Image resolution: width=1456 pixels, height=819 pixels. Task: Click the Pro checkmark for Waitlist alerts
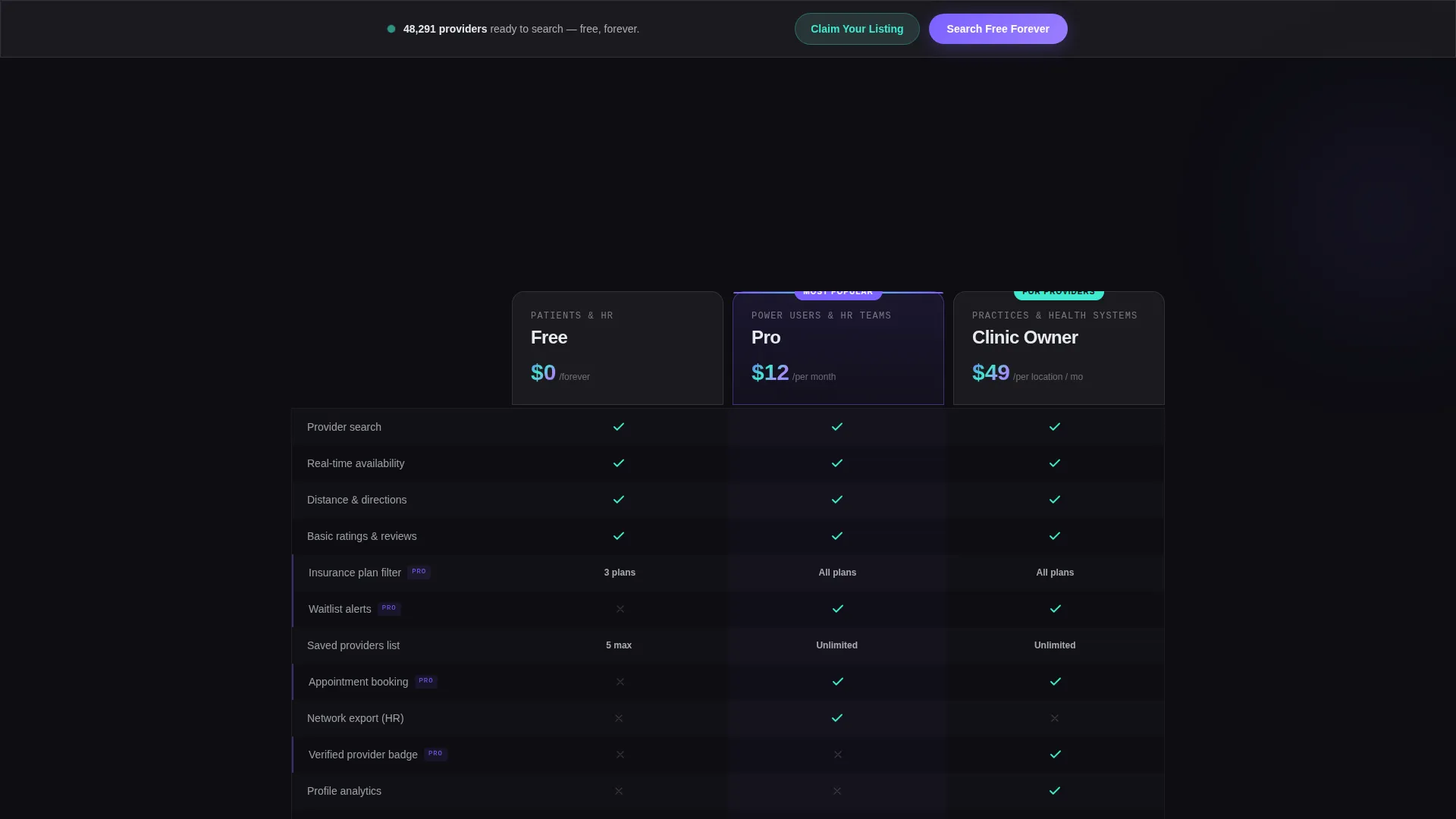(837, 609)
